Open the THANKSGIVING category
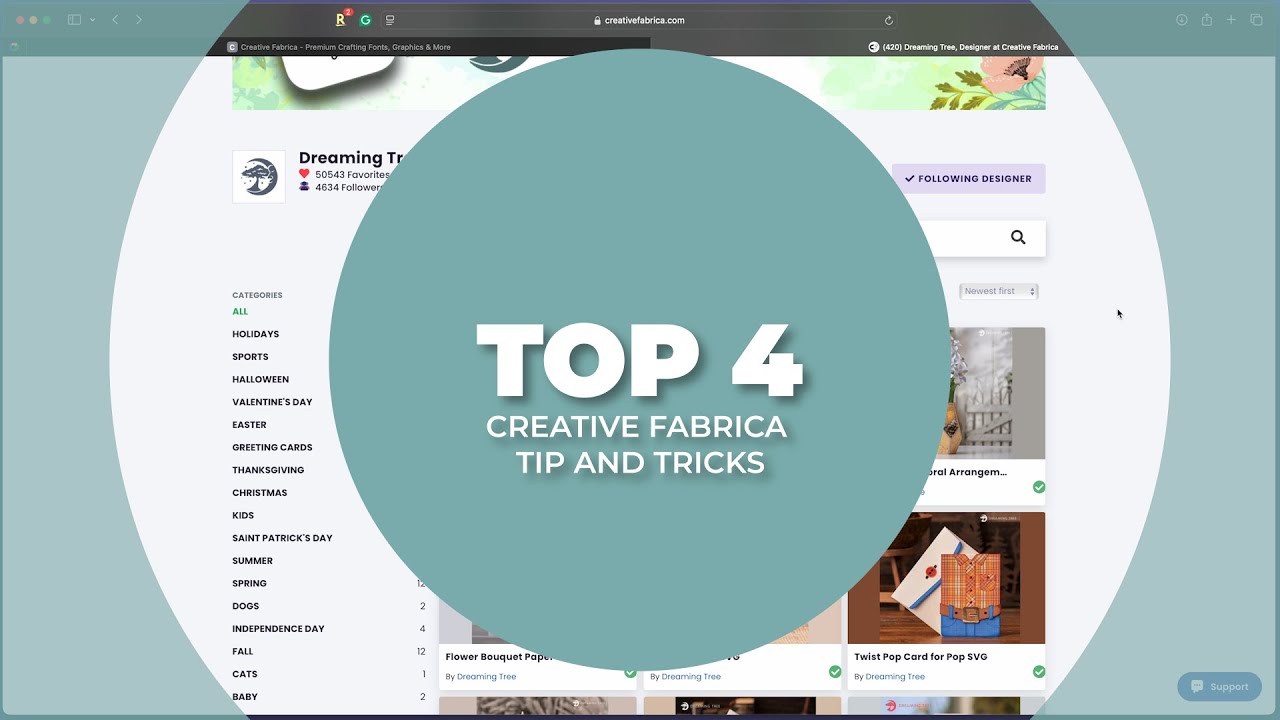Image resolution: width=1280 pixels, height=720 pixels. click(x=268, y=470)
